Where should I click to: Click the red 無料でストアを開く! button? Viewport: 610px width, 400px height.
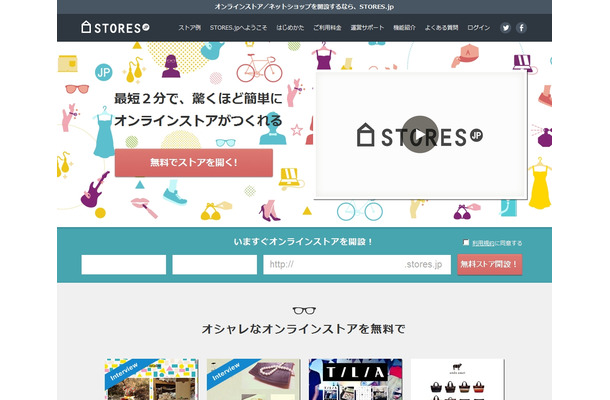point(194,163)
